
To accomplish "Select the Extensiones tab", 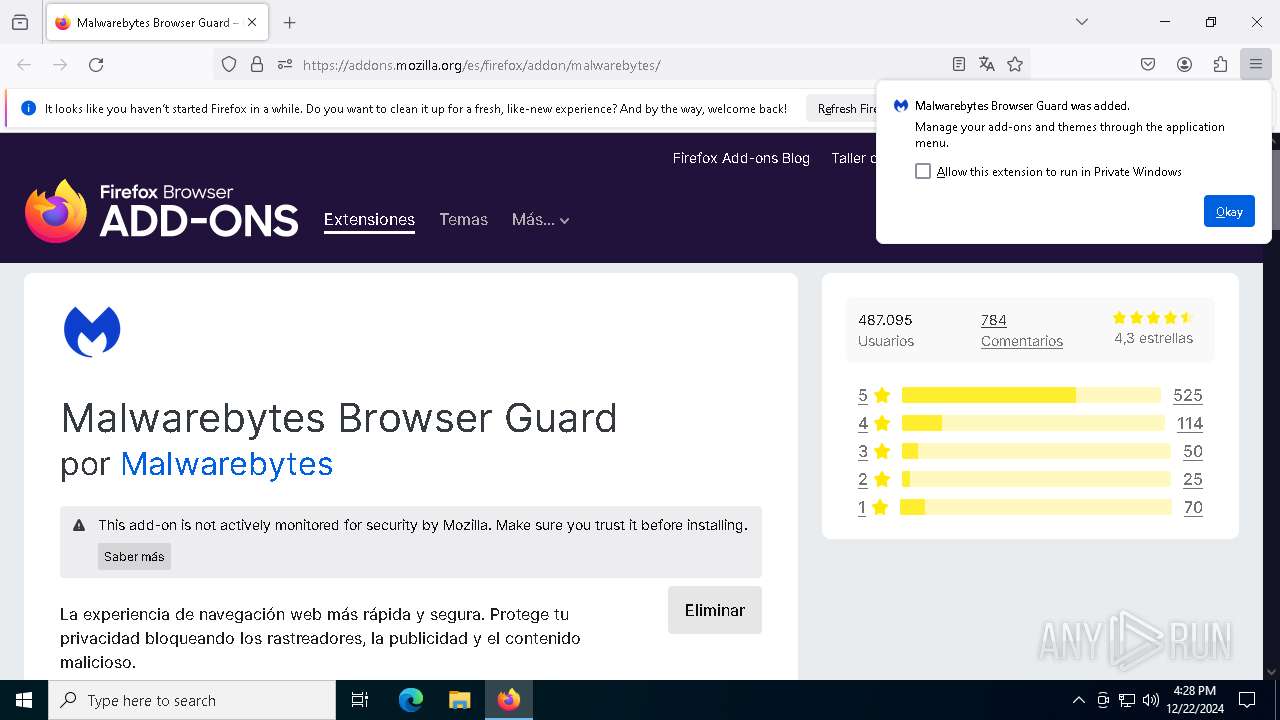I will [x=369, y=220].
